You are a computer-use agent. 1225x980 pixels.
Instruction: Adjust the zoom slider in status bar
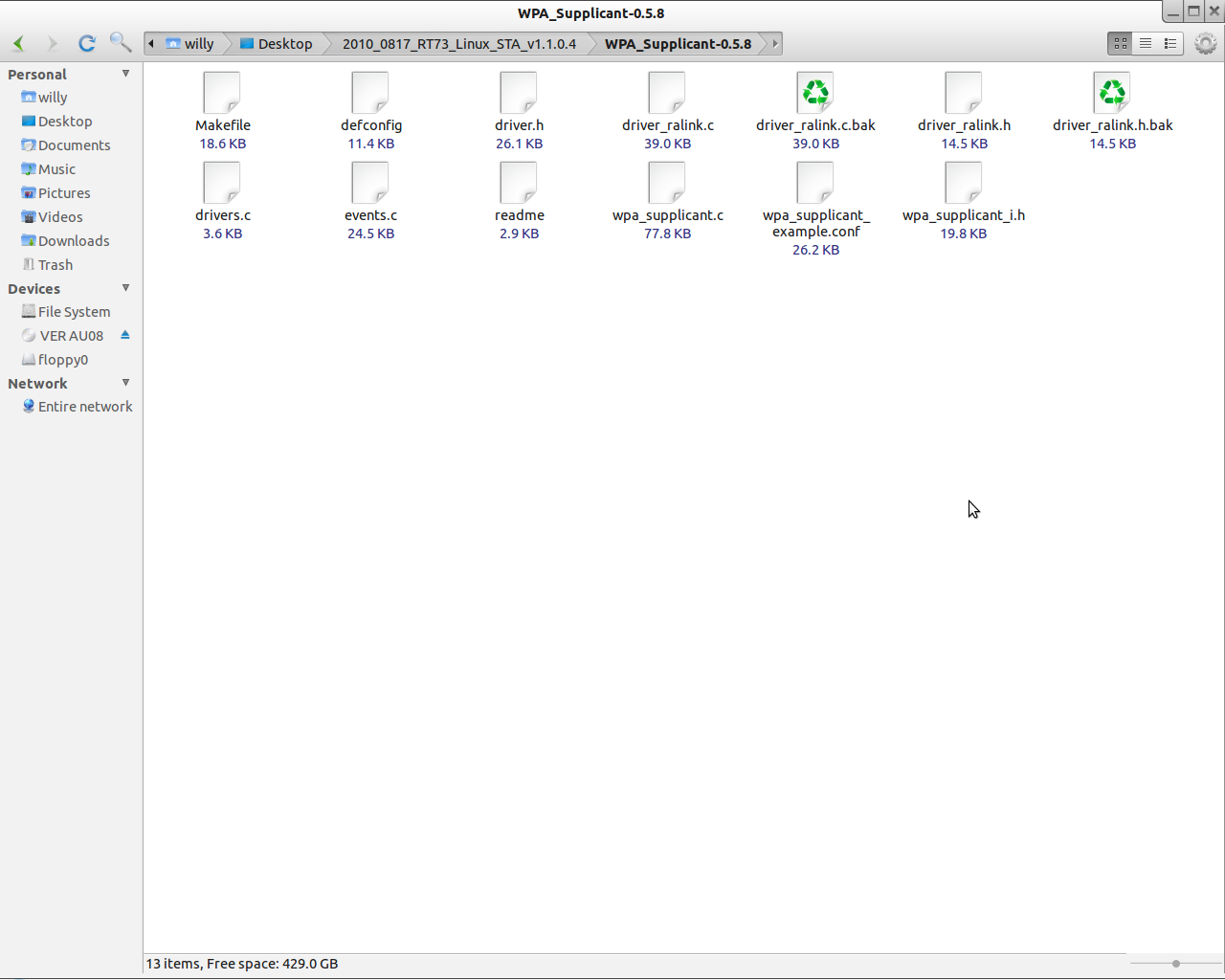coord(1175,964)
